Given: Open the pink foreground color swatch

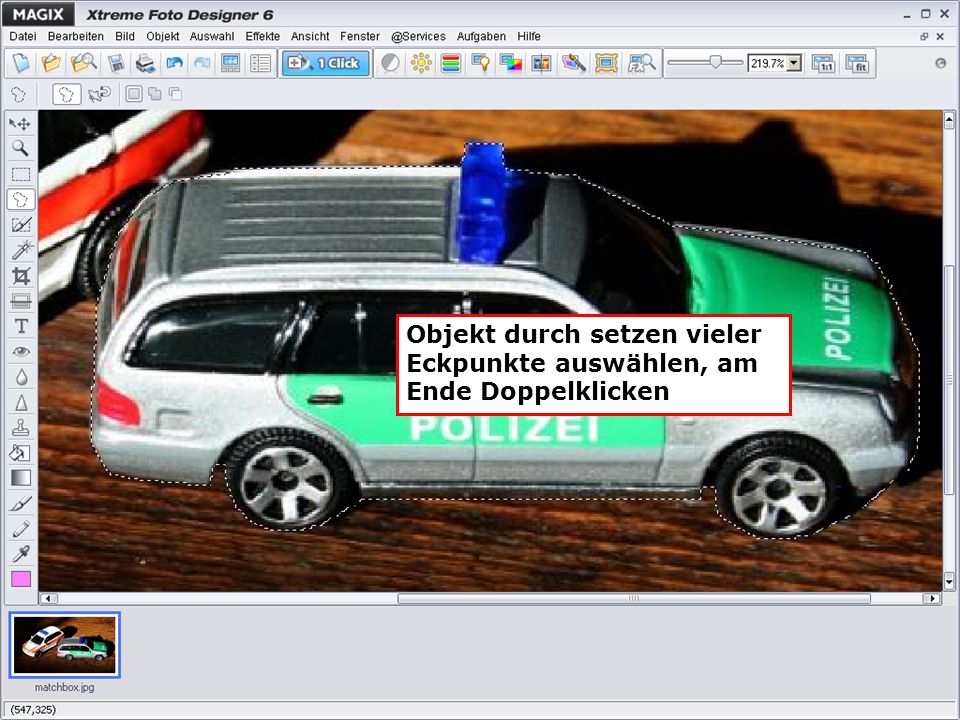Looking at the screenshot, I should click(x=21, y=579).
